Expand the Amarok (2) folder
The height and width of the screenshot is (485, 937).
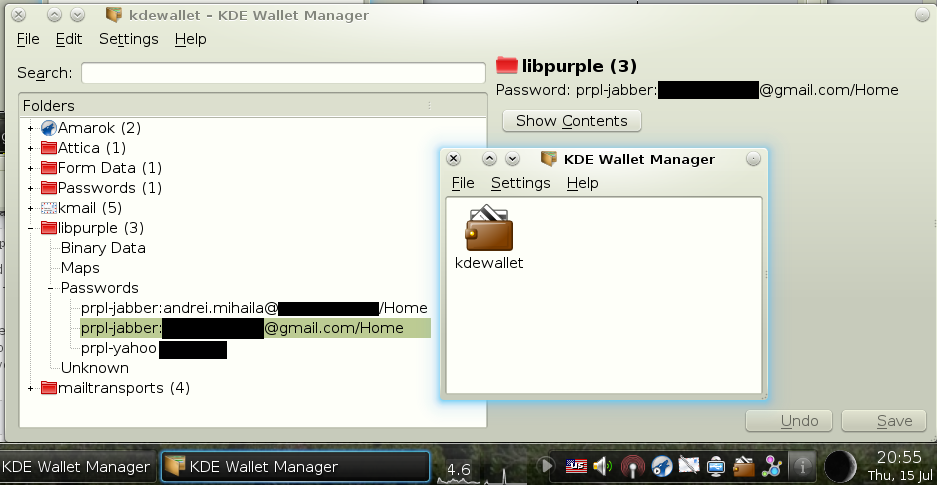(x=30, y=128)
